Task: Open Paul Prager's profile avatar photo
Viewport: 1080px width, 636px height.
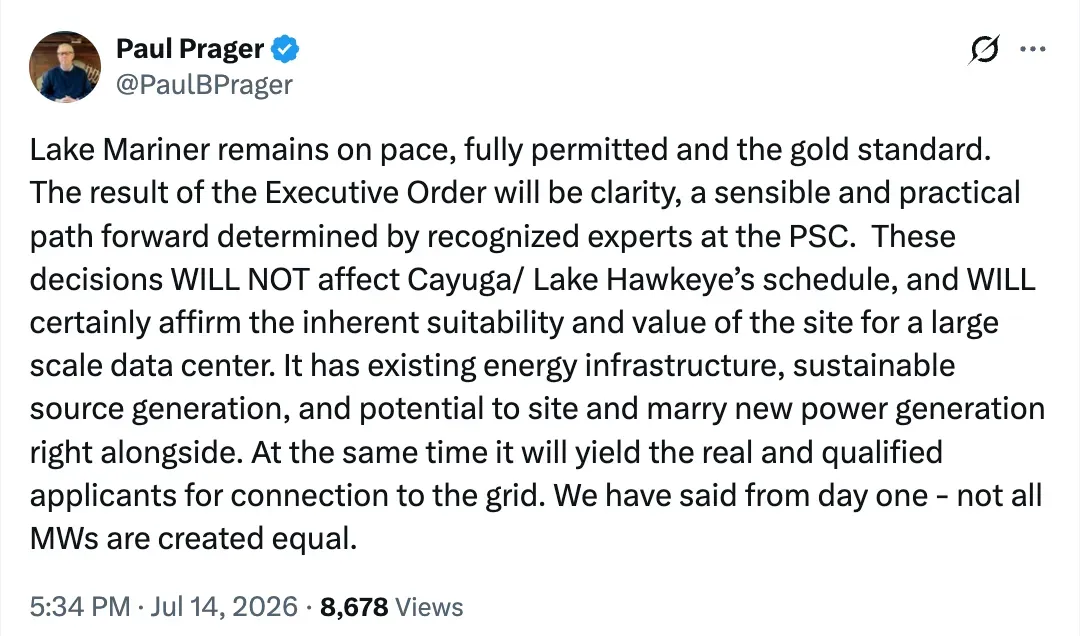Action: [x=65, y=67]
